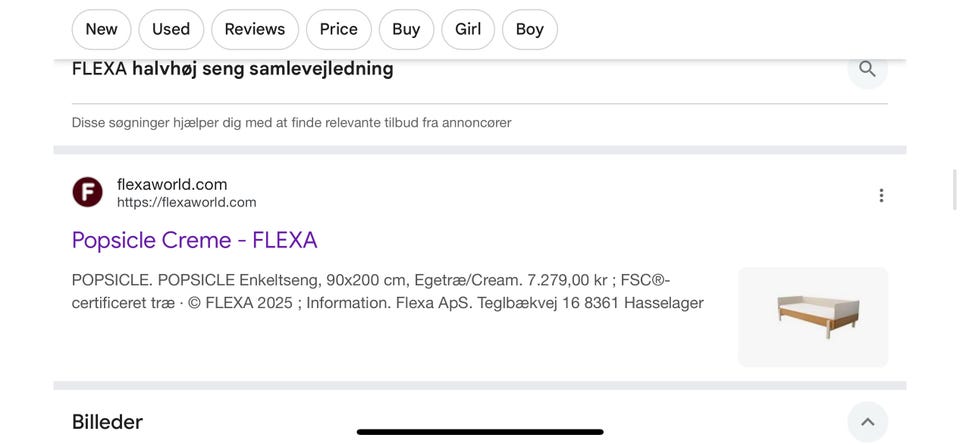Click the https://flexaworld.com URL text
The width and height of the screenshot is (960, 444).
tap(187, 202)
